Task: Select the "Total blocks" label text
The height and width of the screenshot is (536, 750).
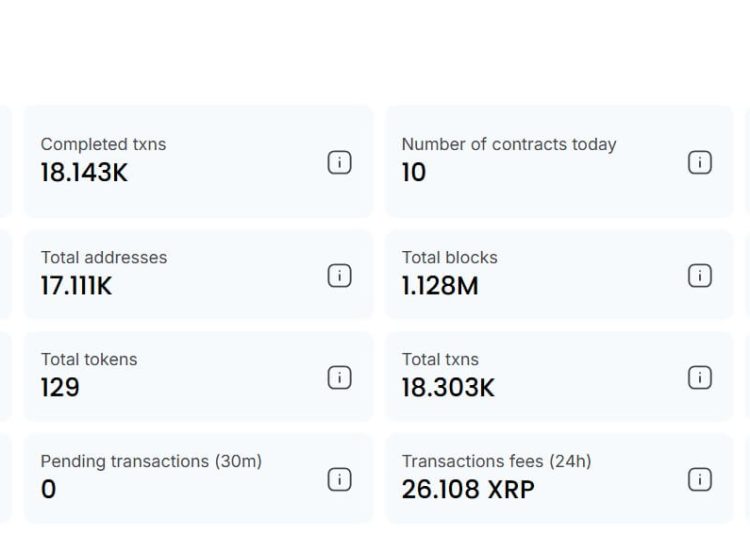Action: tap(449, 257)
